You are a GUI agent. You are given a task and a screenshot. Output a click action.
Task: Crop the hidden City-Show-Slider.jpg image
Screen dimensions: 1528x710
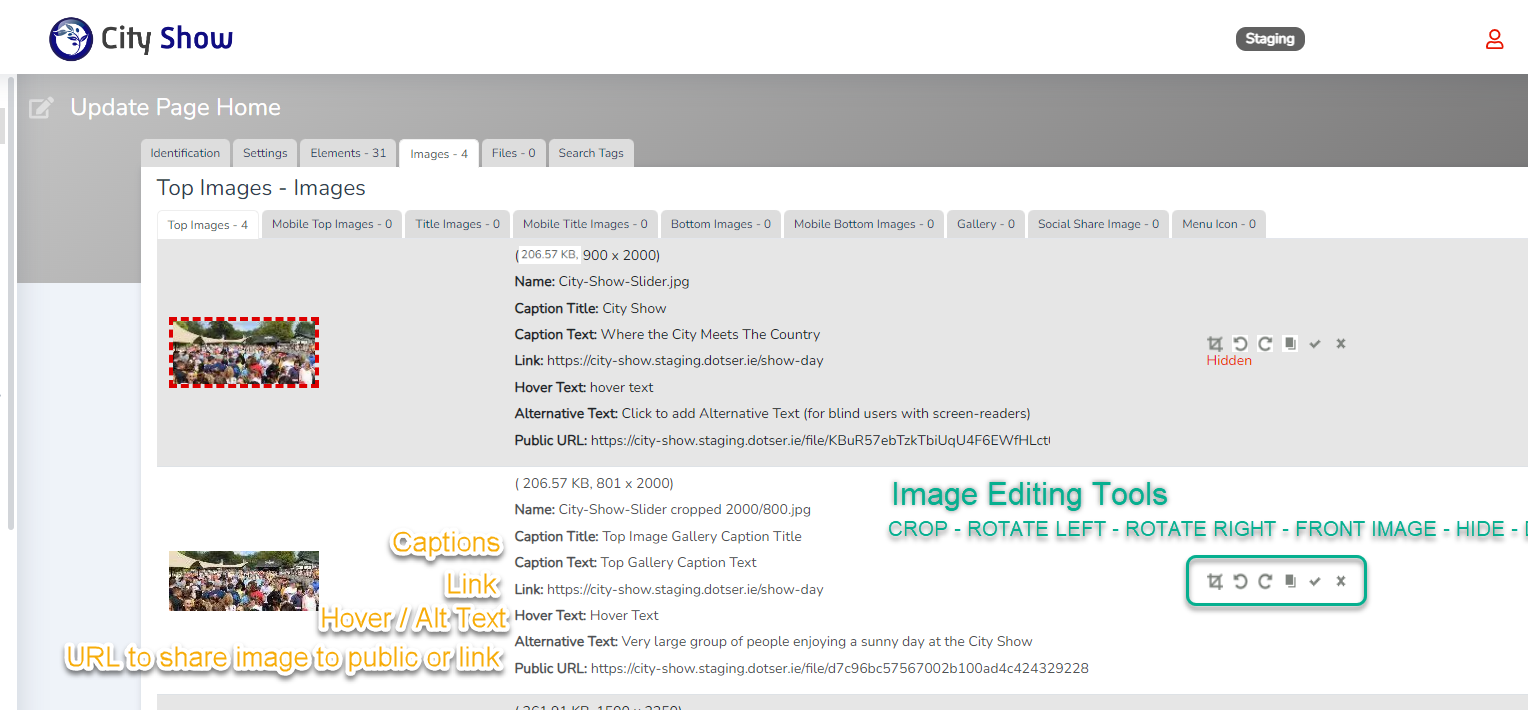point(1215,344)
